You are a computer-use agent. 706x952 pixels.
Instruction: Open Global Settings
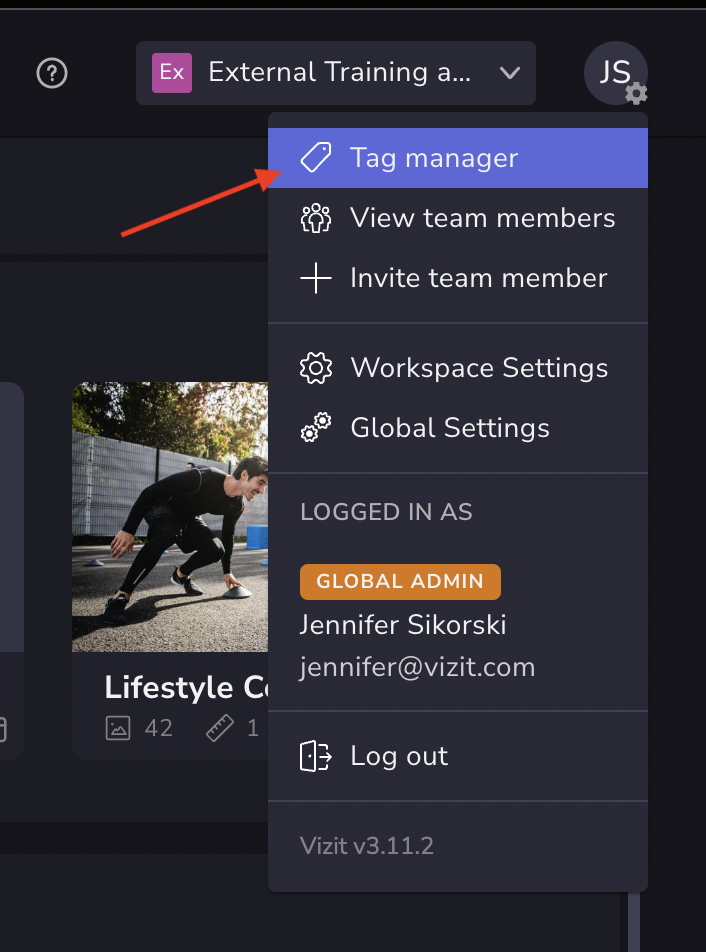(x=458, y=428)
